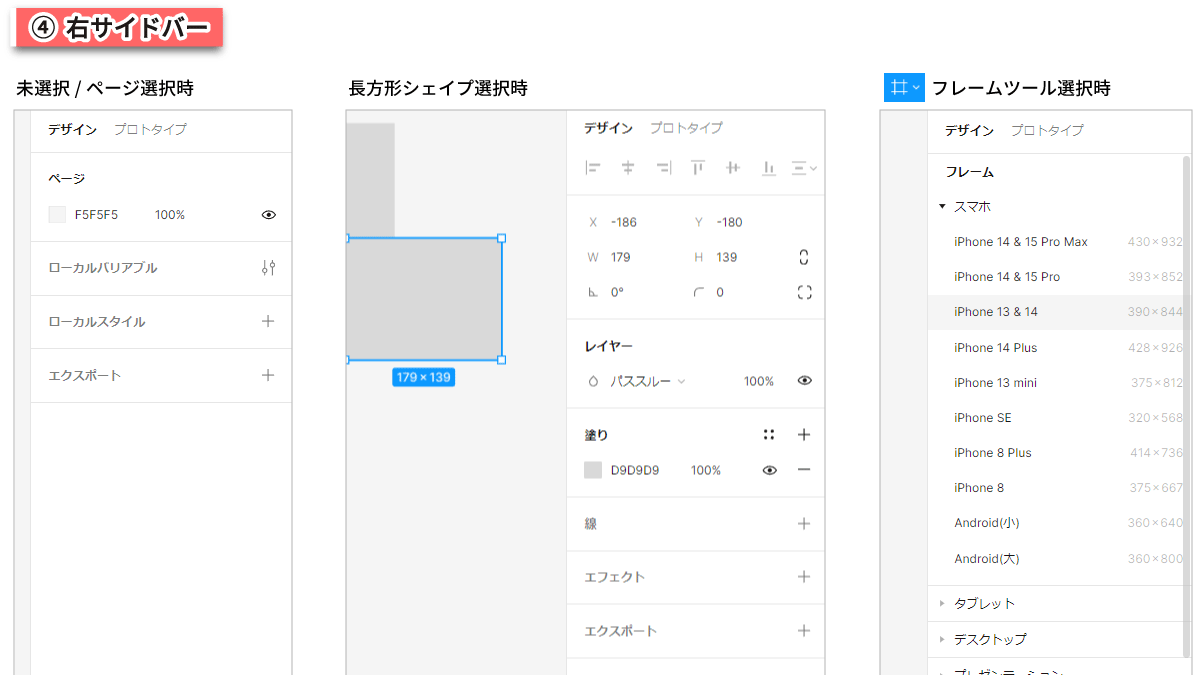Click the page background opacity 100%
The width and height of the screenshot is (1200, 675).
[x=170, y=214]
